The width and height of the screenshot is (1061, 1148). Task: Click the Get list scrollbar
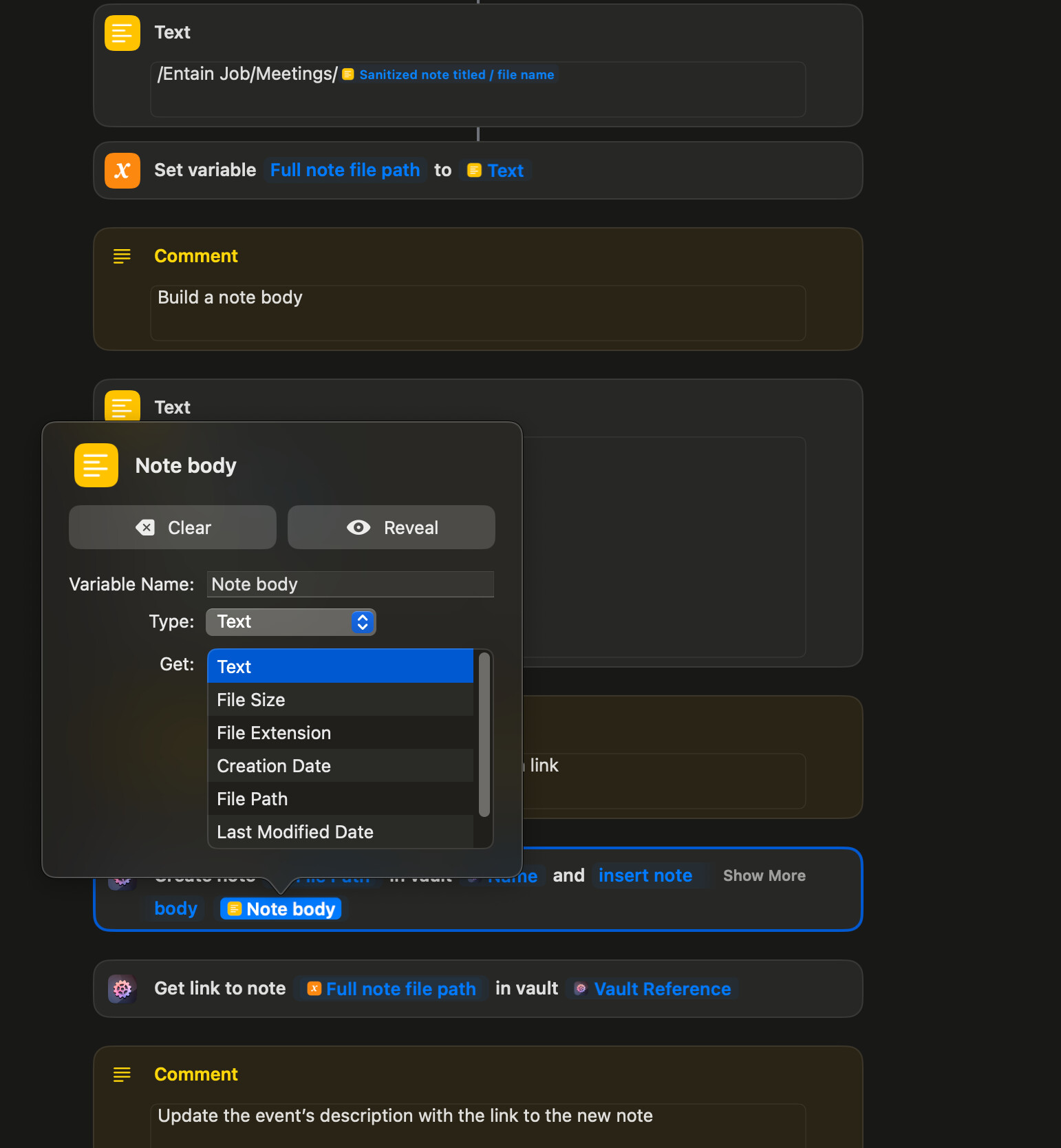coord(484,734)
